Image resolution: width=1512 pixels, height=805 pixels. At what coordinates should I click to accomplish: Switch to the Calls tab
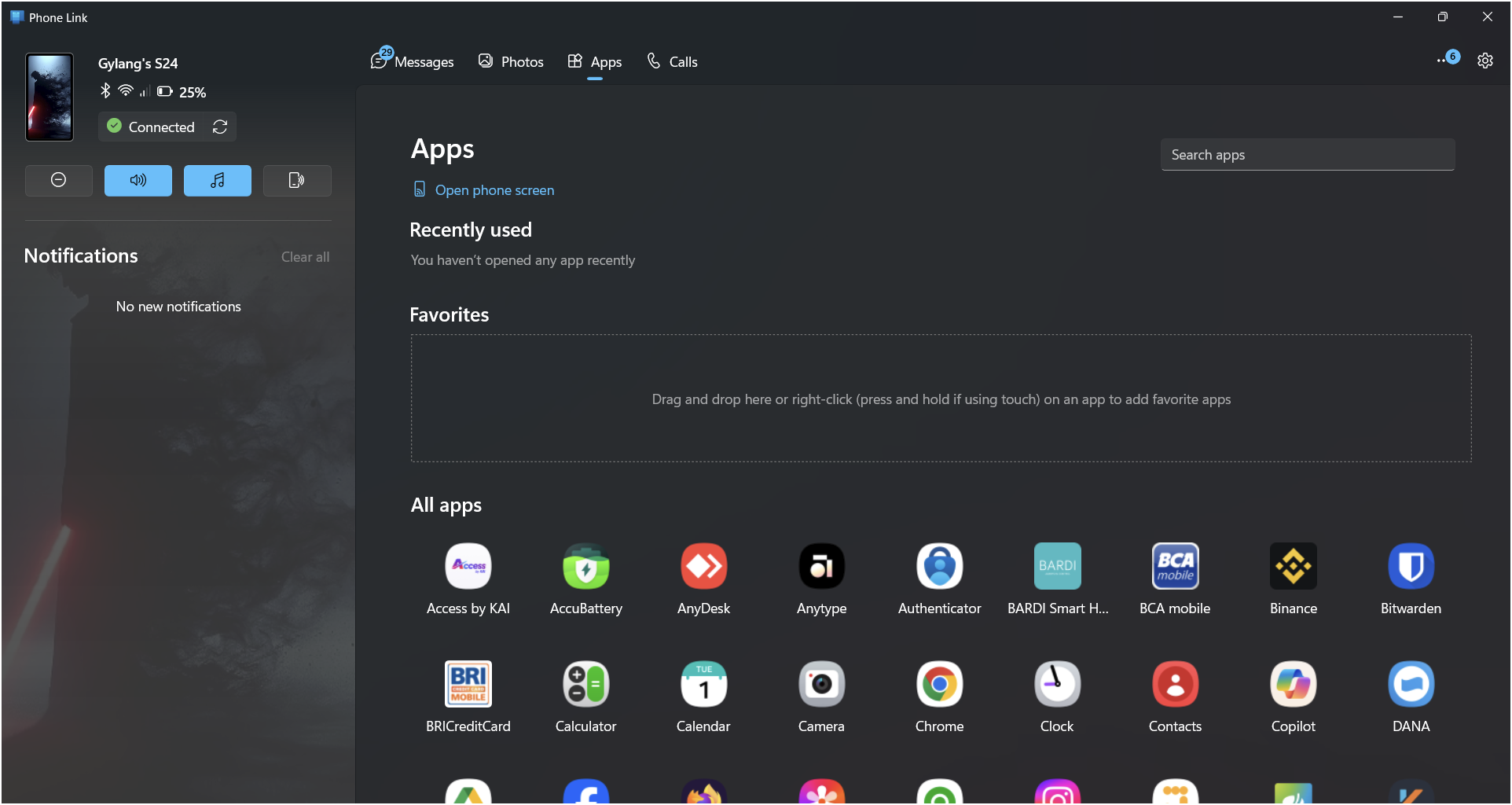click(x=672, y=61)
